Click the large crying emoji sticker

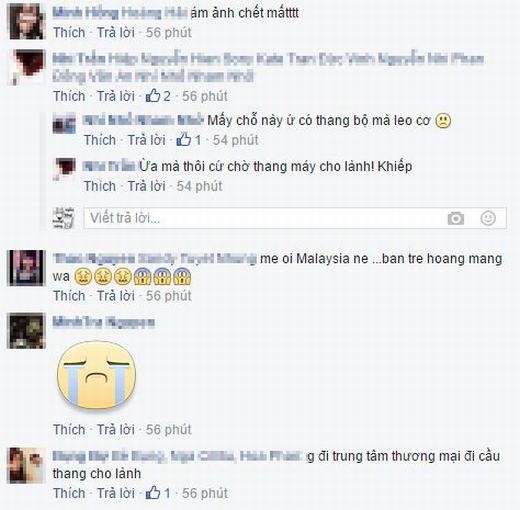(x=97, y=375)
